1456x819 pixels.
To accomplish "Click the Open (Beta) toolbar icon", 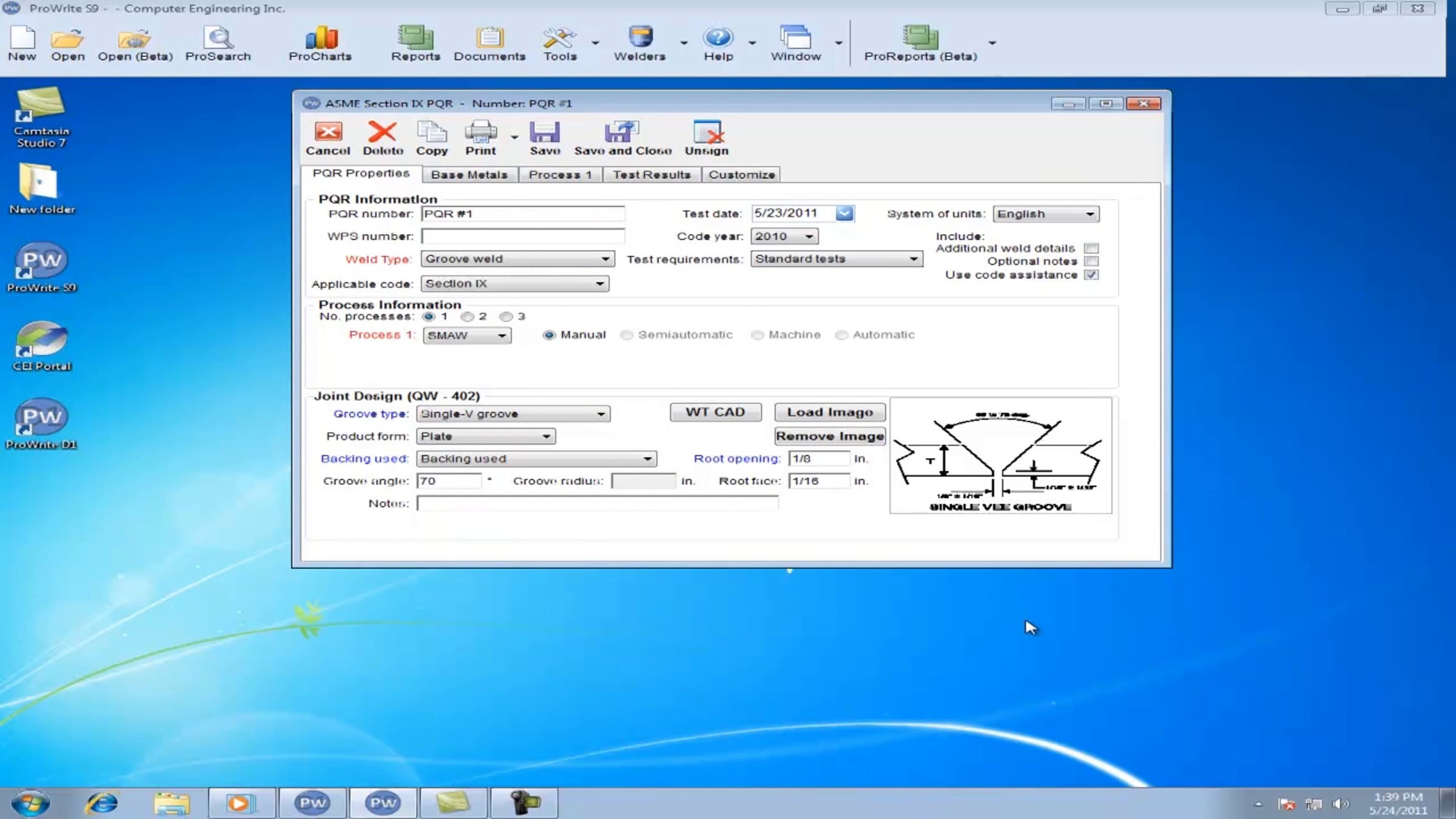I will pos(135,44).
